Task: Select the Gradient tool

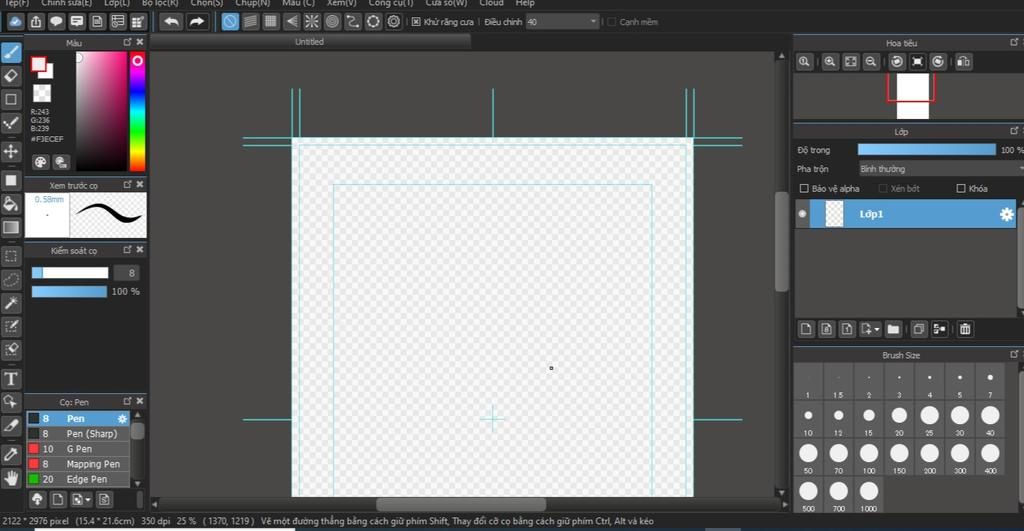Action: point(11,227)
